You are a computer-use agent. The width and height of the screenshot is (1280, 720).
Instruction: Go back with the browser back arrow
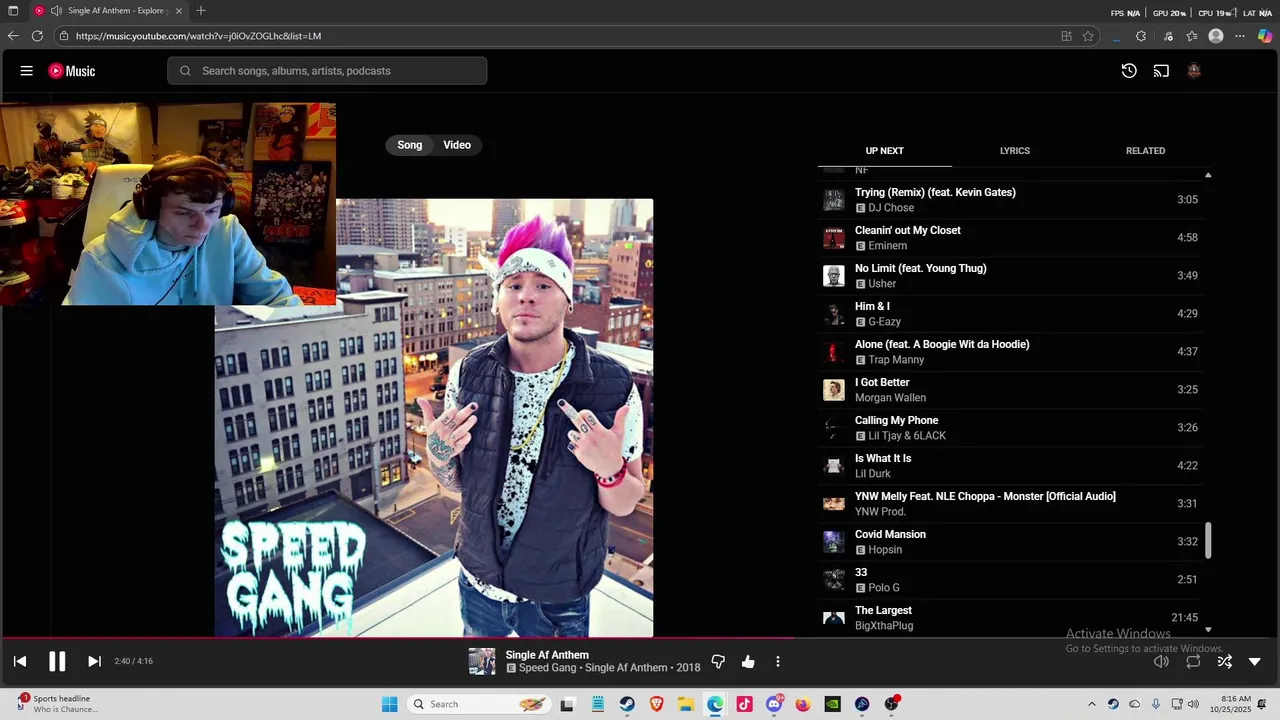(x=13, y=36)
